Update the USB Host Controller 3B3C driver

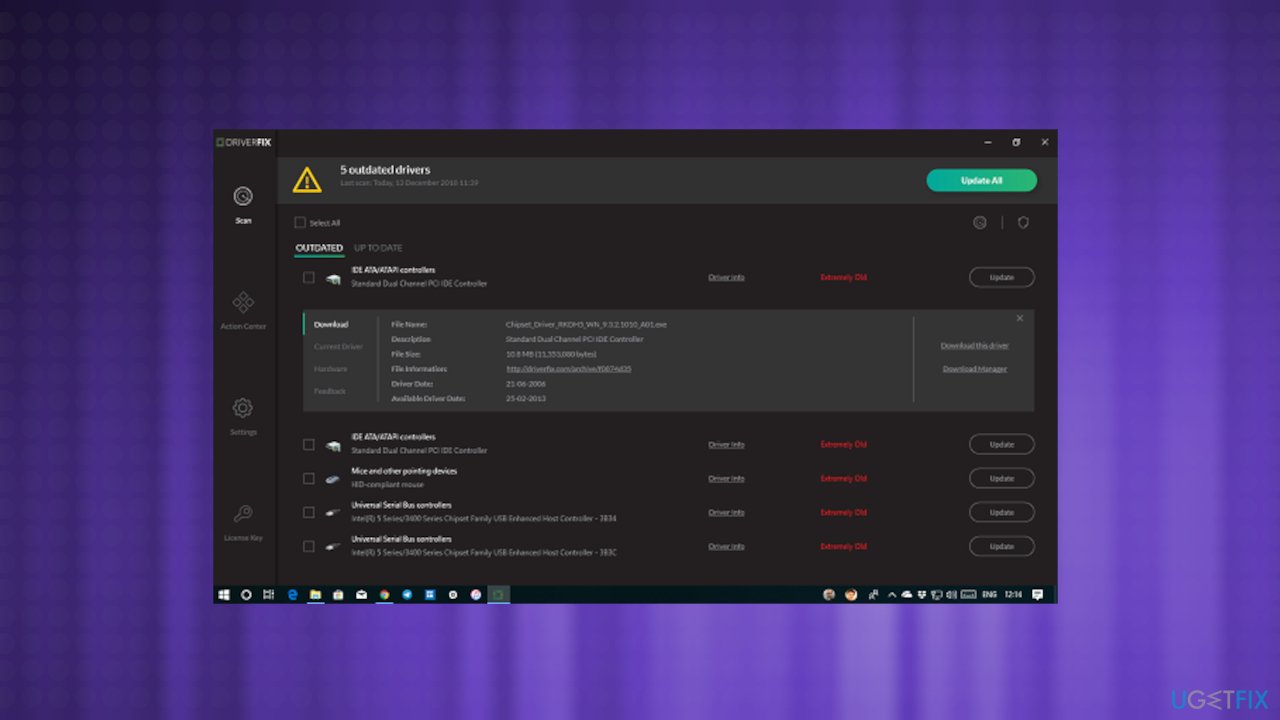[x=1001, y=547]
